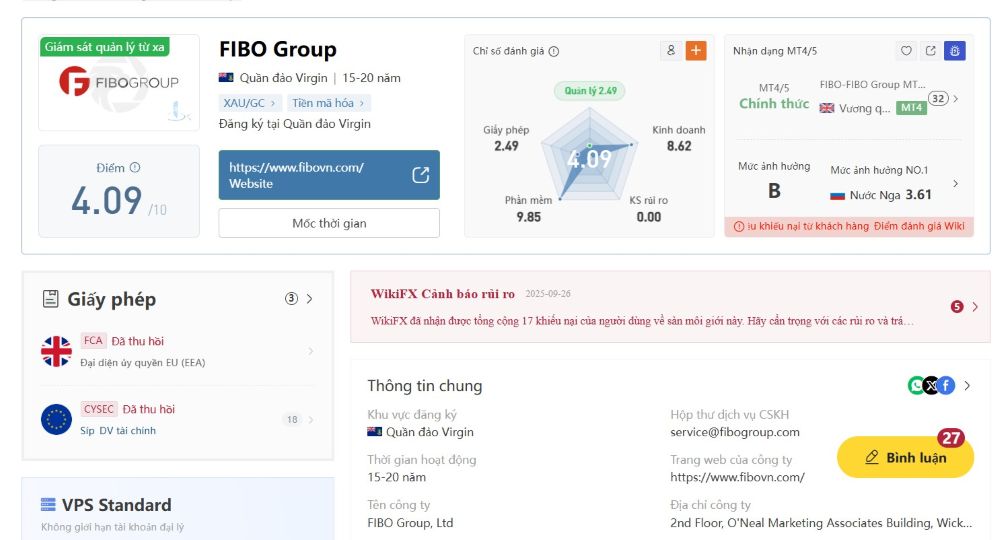Expand the Giấy phép license list arrow
Screen dimensions: 1000x540
tap(309, 298)
